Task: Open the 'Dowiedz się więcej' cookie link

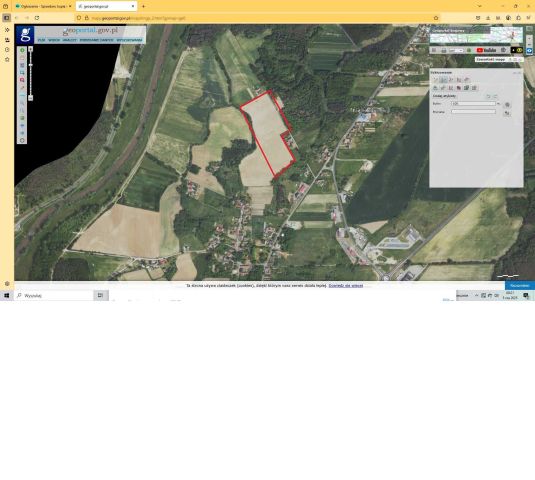Action: coord(346,286)
